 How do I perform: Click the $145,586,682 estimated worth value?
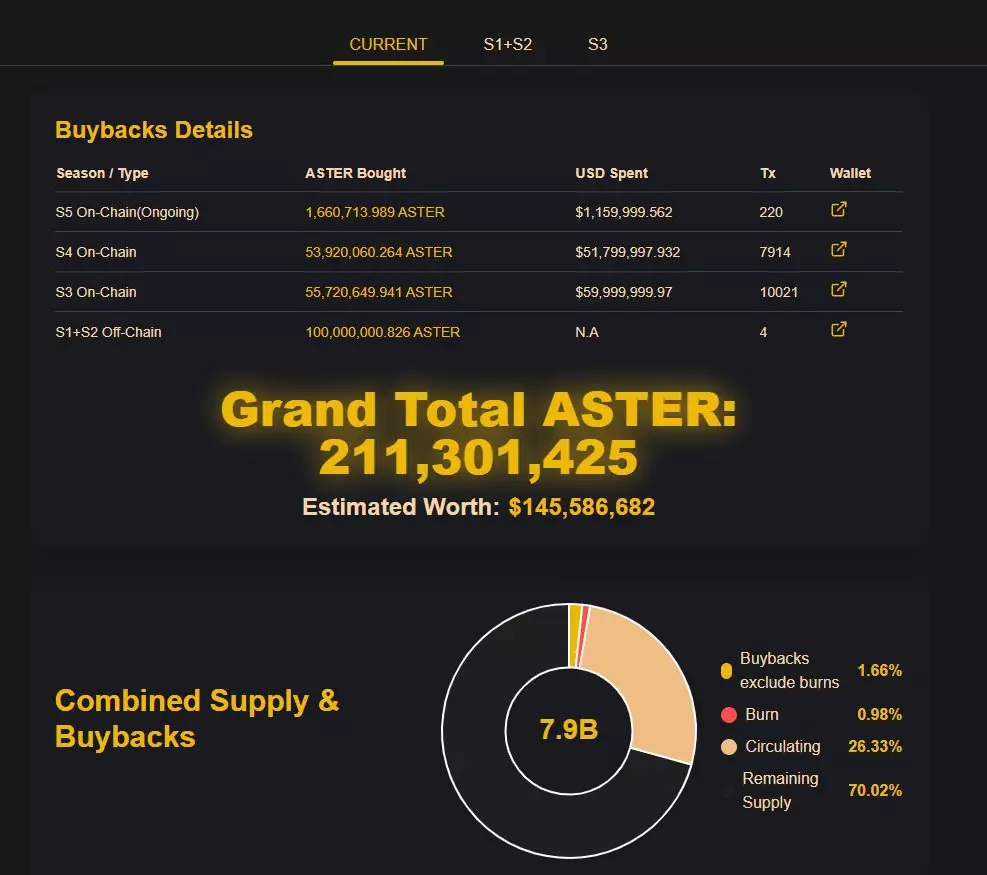[x=581, y=507]
